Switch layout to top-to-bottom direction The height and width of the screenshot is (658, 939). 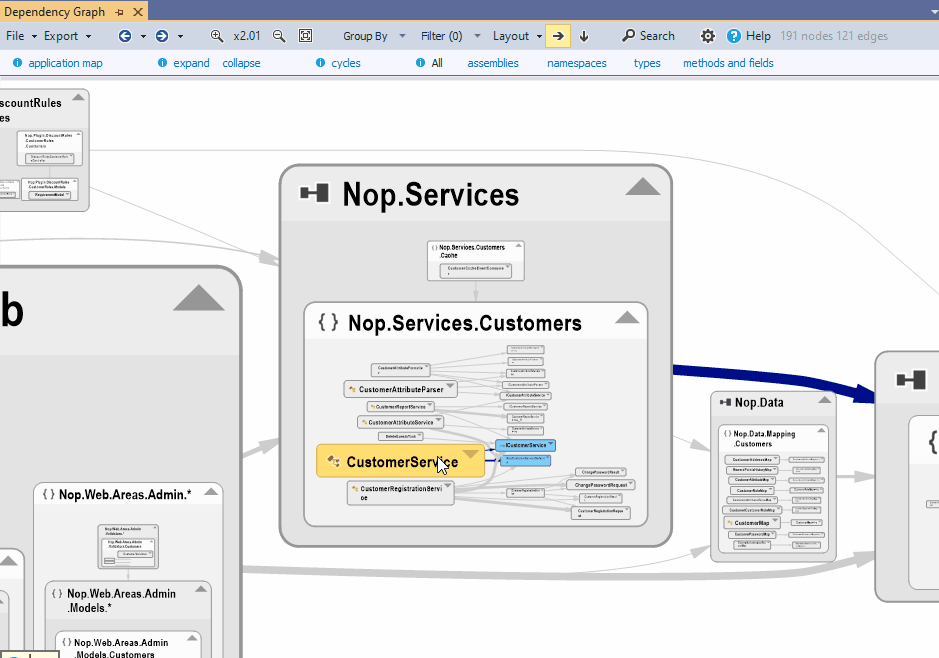pyautogui.click(x=584, y=36)
